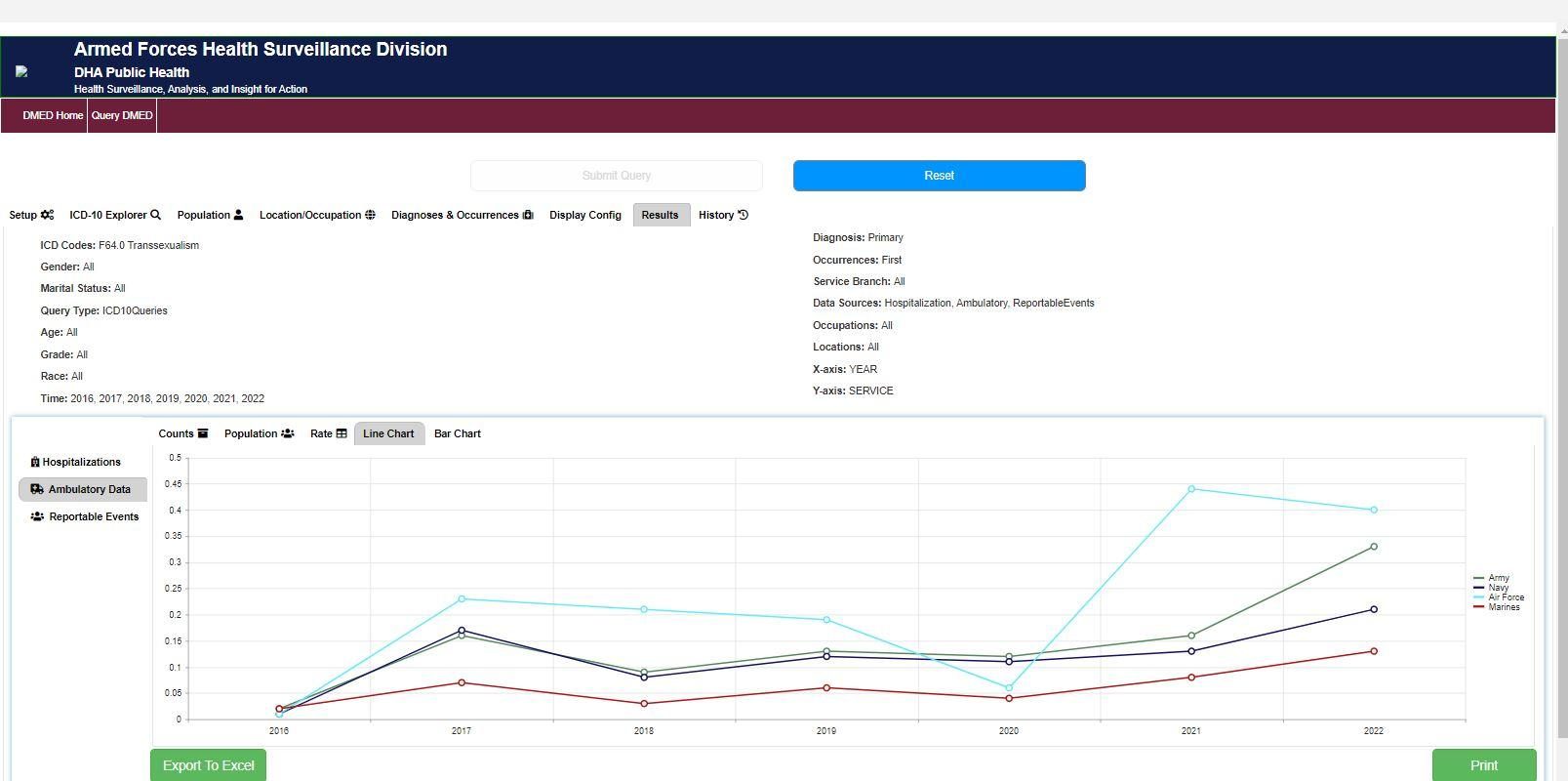Click the gears icon beside Setup

[x=47, y=215]
